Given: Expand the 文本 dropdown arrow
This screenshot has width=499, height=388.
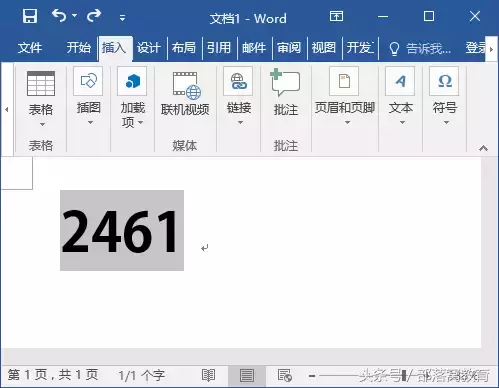Looking at the screenshot, I should click(x=402, y=123).
